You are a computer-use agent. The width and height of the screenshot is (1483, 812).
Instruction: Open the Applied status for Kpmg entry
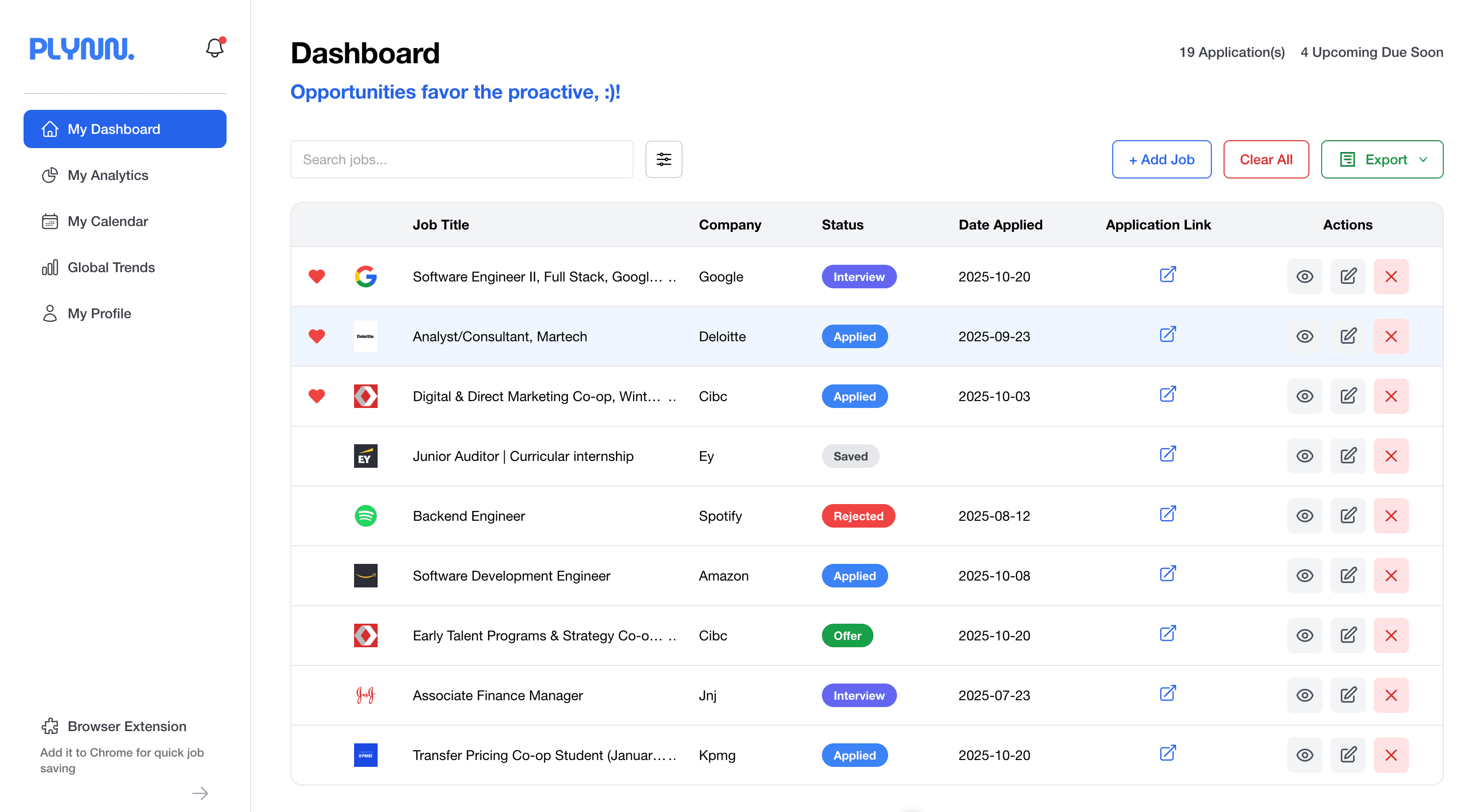pos(854,755)
